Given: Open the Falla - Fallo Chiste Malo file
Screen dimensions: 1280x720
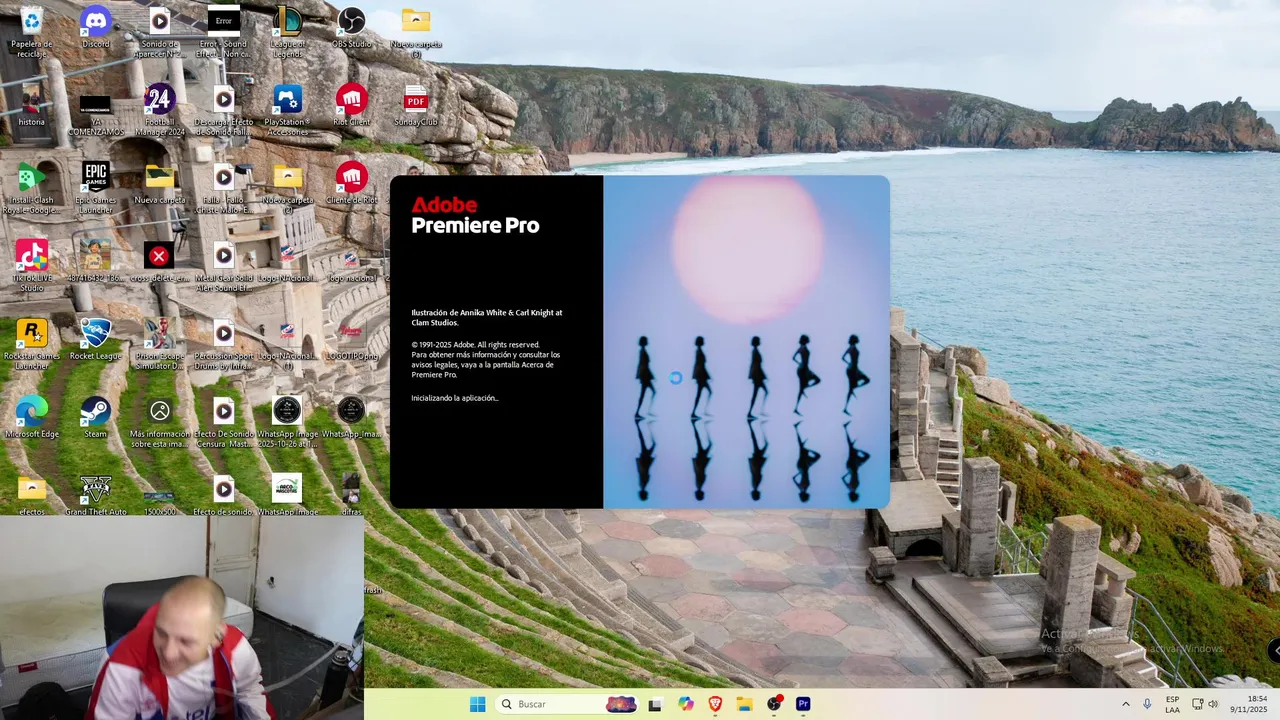Looking at the screenshot, I should (223, 188).
